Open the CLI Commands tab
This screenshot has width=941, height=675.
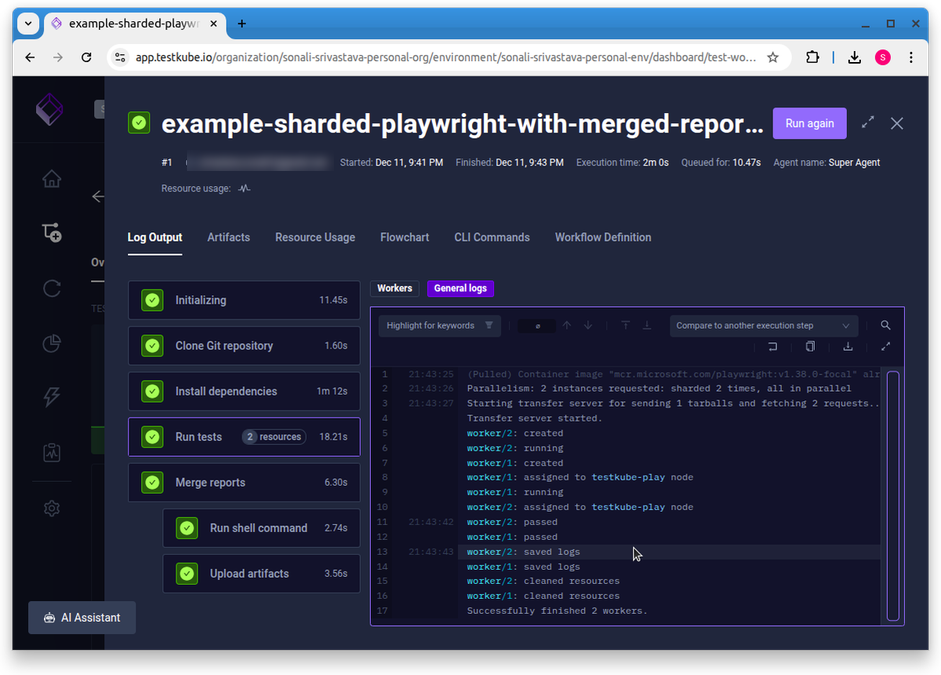[x=492, y=238]
